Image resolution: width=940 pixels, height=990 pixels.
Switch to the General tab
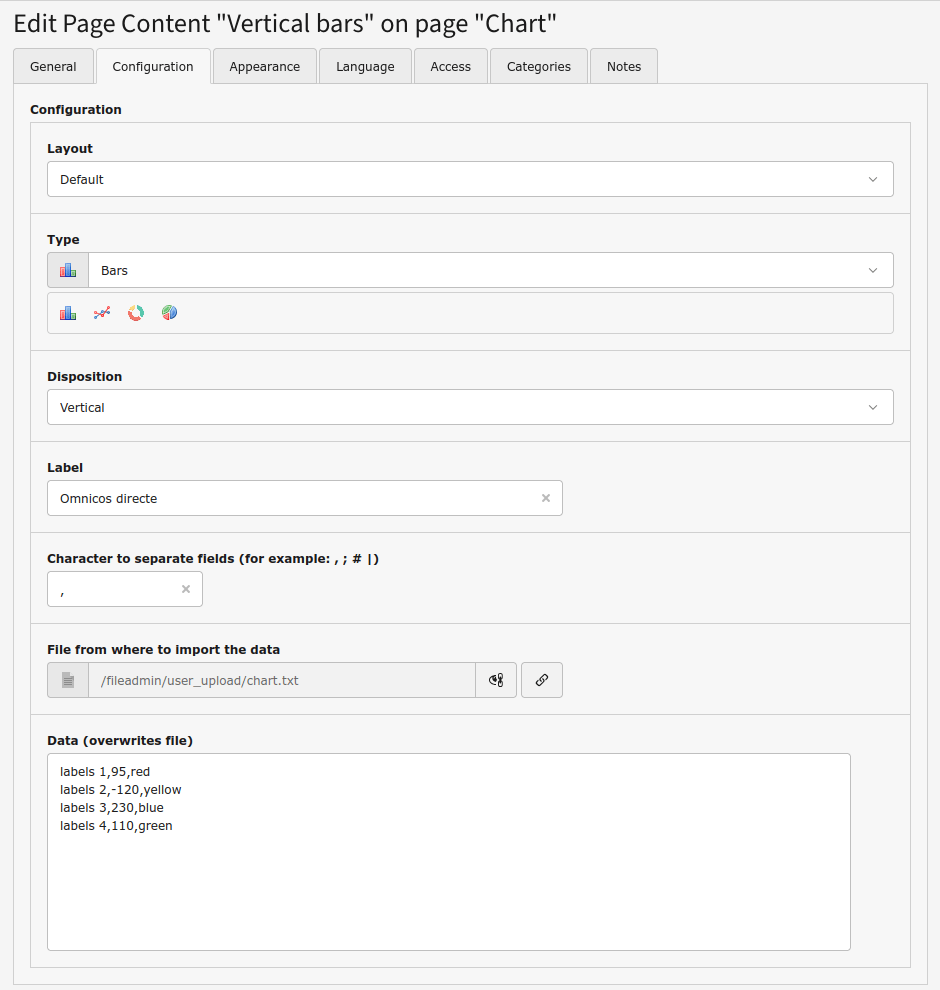53,67
